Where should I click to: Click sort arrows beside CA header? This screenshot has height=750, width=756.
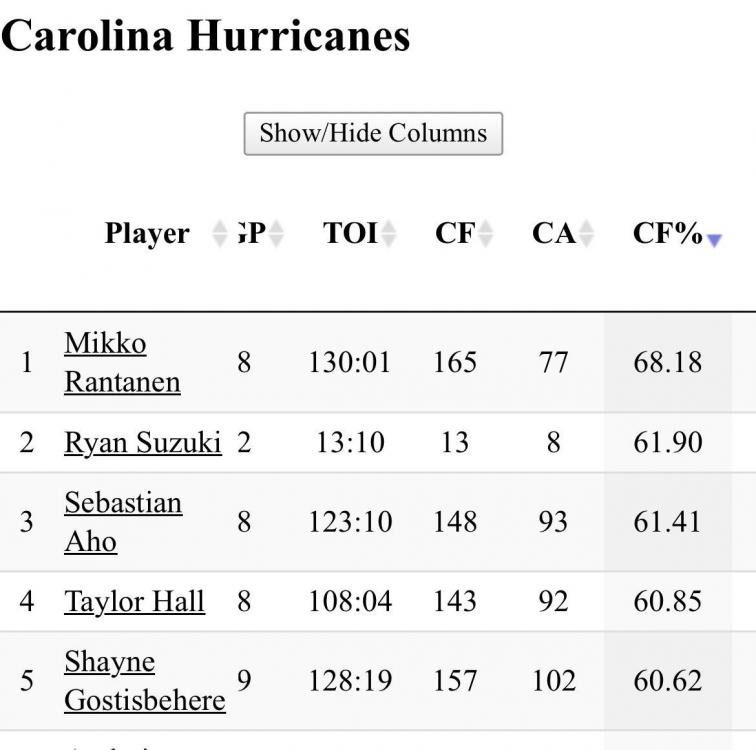tap(587, 234)
